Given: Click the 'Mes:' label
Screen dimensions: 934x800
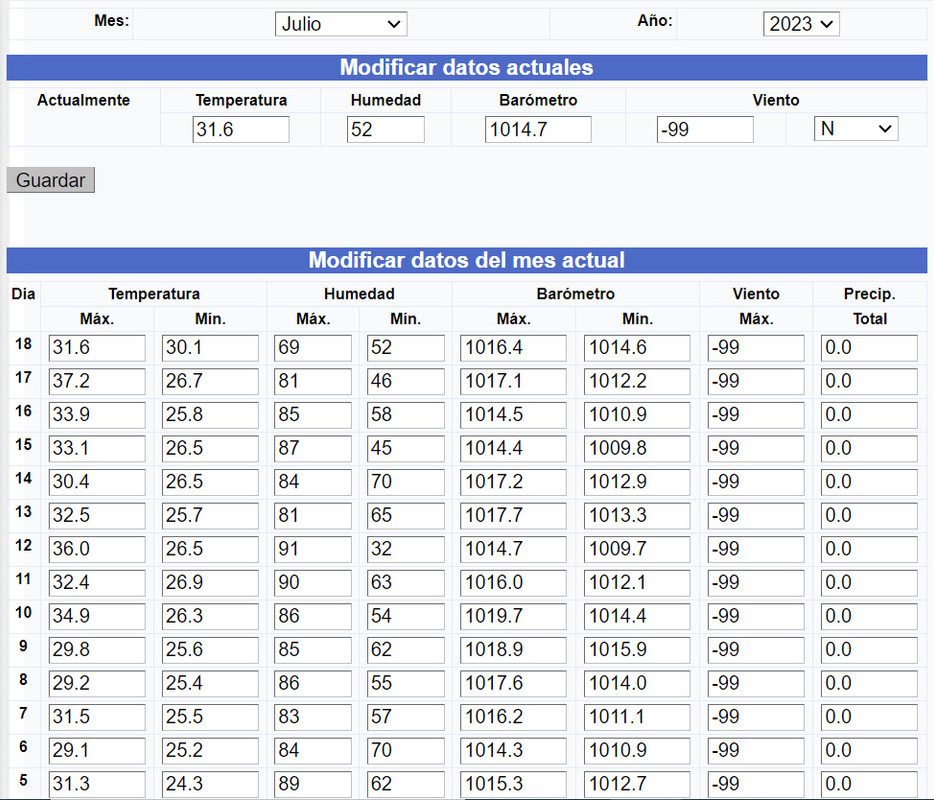Looking at the screenshot, I should point(111,21).
